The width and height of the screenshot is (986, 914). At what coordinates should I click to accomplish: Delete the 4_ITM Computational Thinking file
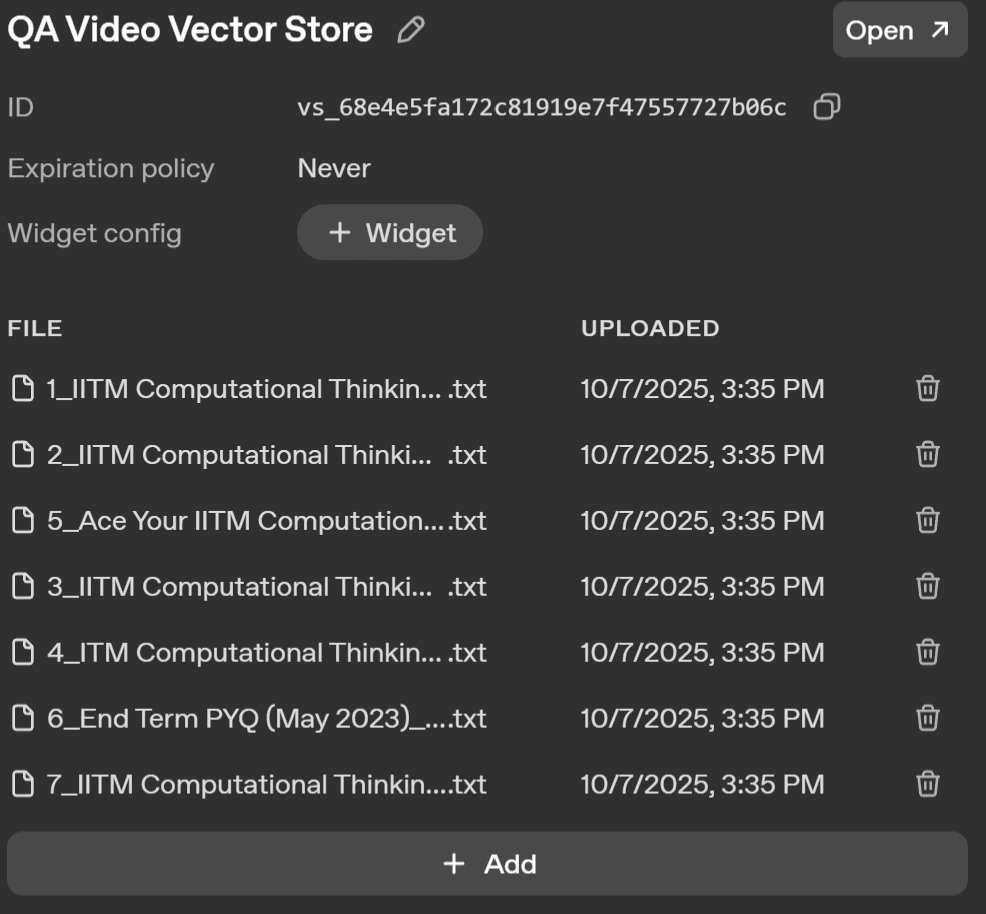[x=928, y=653]
